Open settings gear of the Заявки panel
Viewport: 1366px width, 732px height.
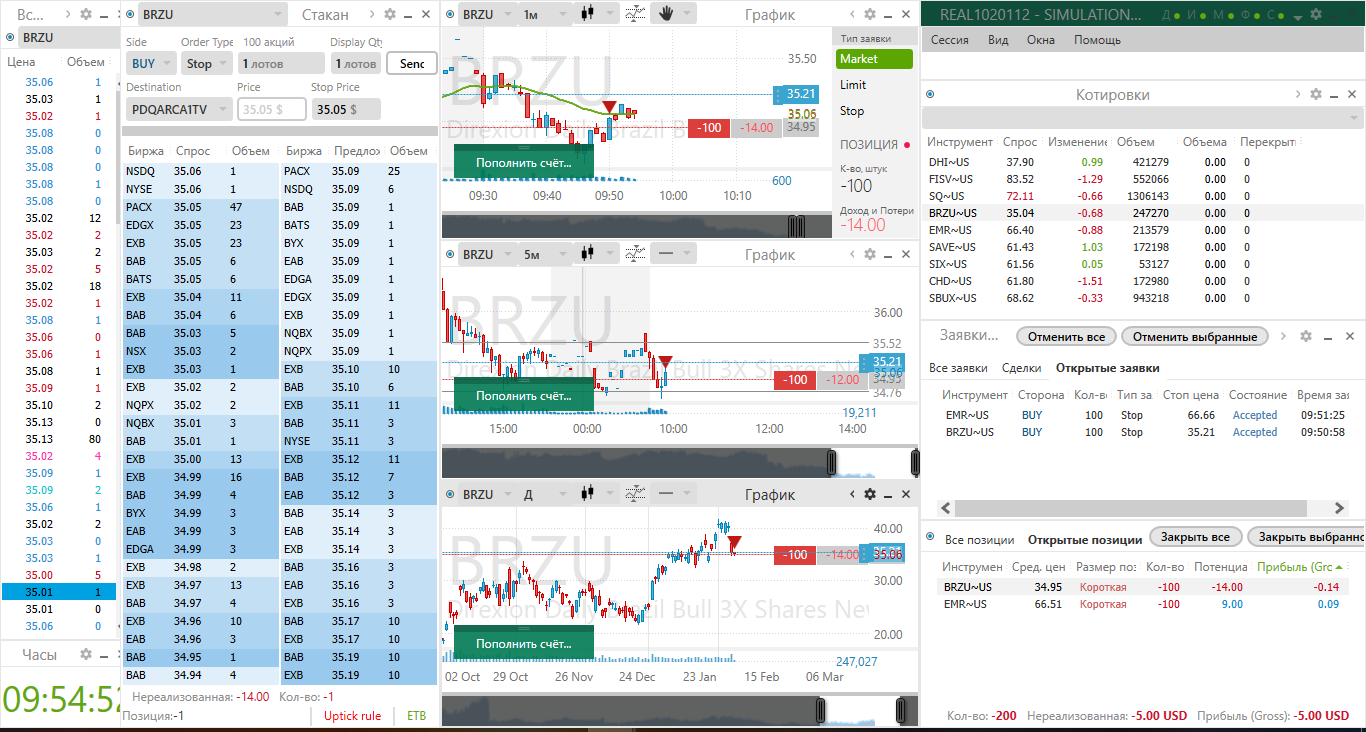pyautogui.click(x=1307, y=336)
